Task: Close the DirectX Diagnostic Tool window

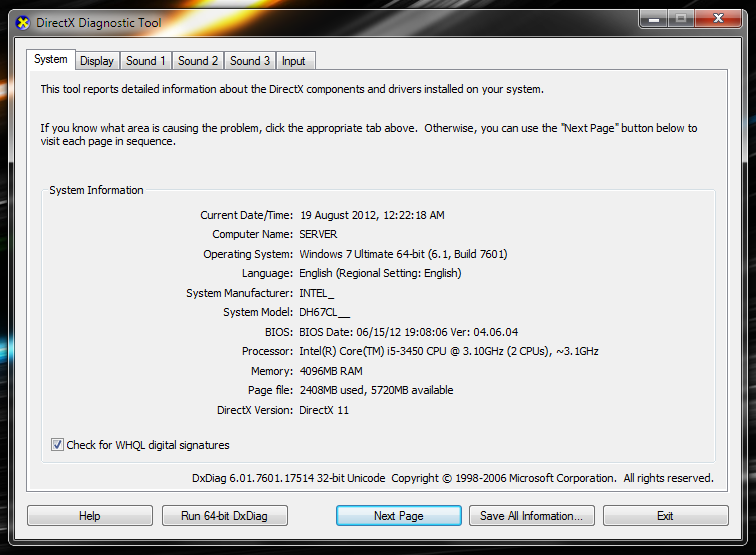Action: [718, 19]
